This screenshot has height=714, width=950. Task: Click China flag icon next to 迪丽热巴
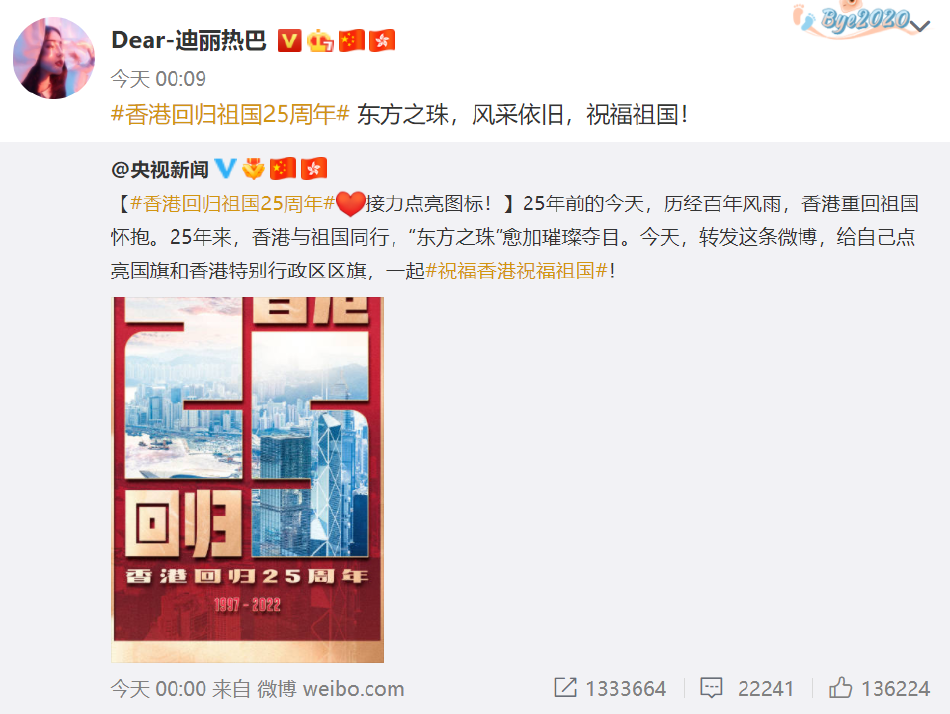coord(352,41)
